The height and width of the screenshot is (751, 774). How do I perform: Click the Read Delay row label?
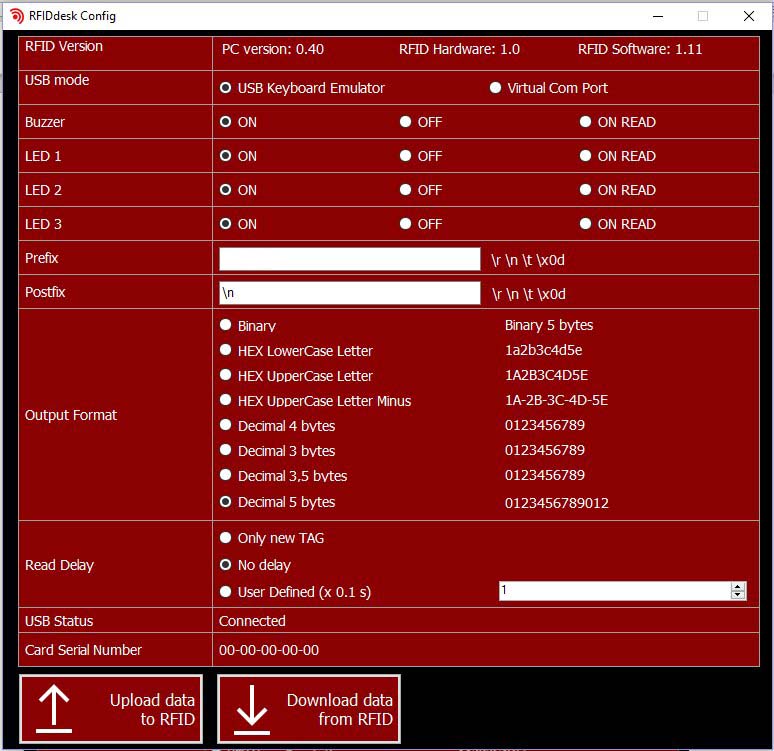59,565
